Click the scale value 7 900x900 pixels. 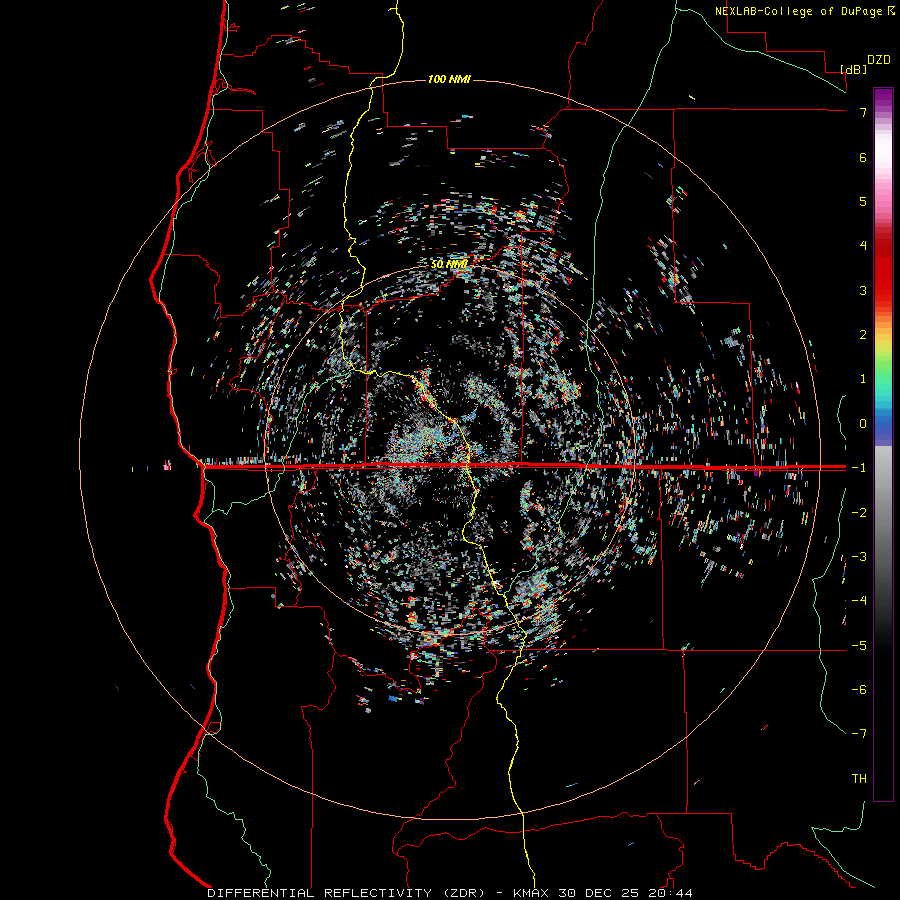[863, 112]
